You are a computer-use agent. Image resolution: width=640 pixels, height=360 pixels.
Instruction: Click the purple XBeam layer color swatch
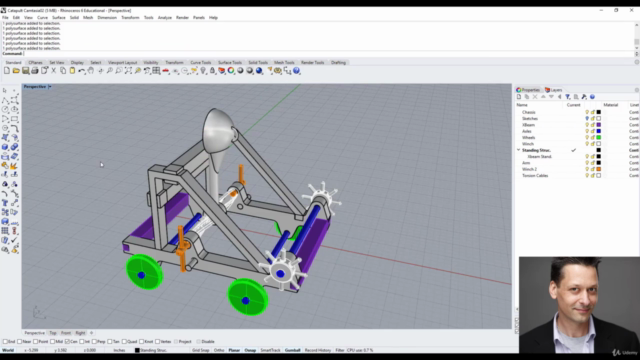coord(599,125)
